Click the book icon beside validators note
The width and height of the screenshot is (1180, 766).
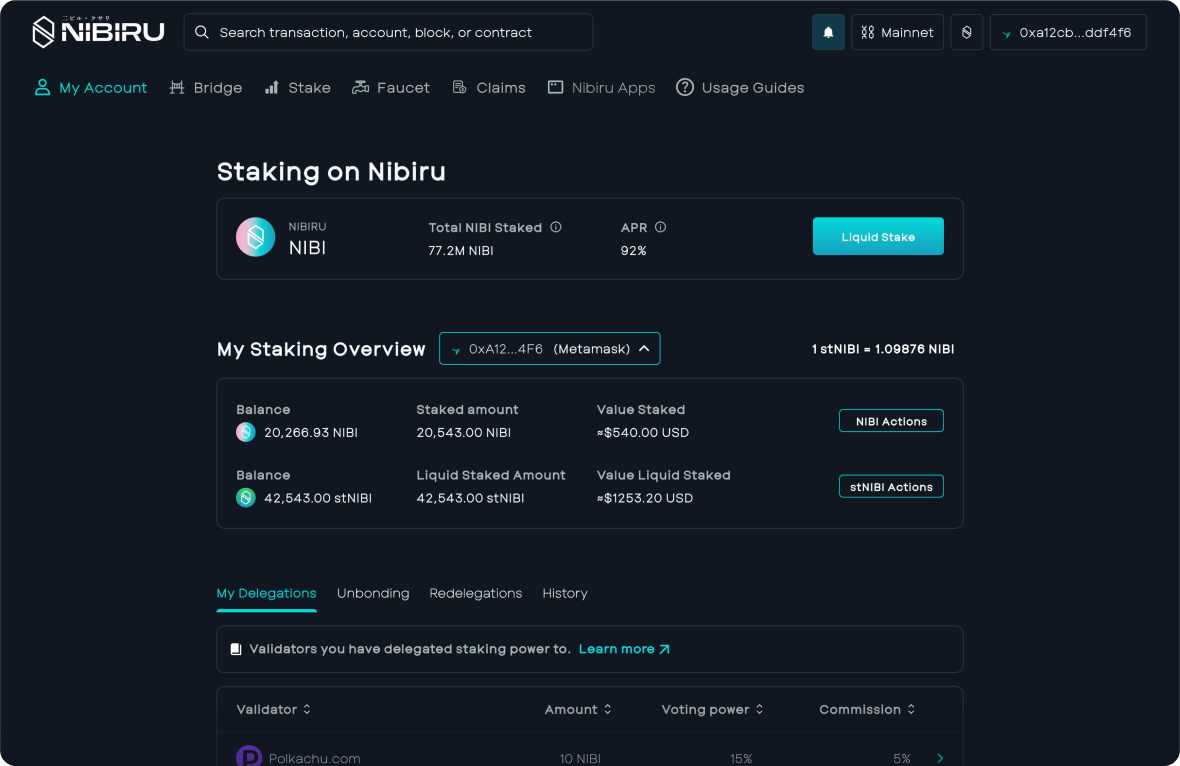pyautogui.click(x=236, y=649)
